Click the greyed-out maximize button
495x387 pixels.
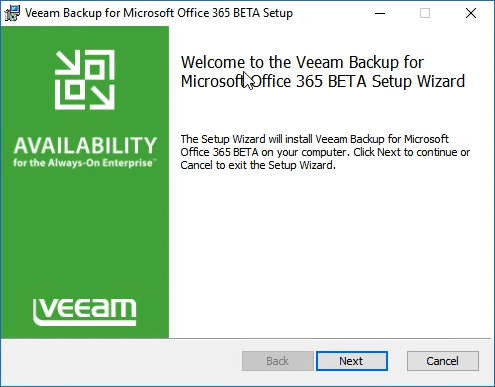(425, 13)
